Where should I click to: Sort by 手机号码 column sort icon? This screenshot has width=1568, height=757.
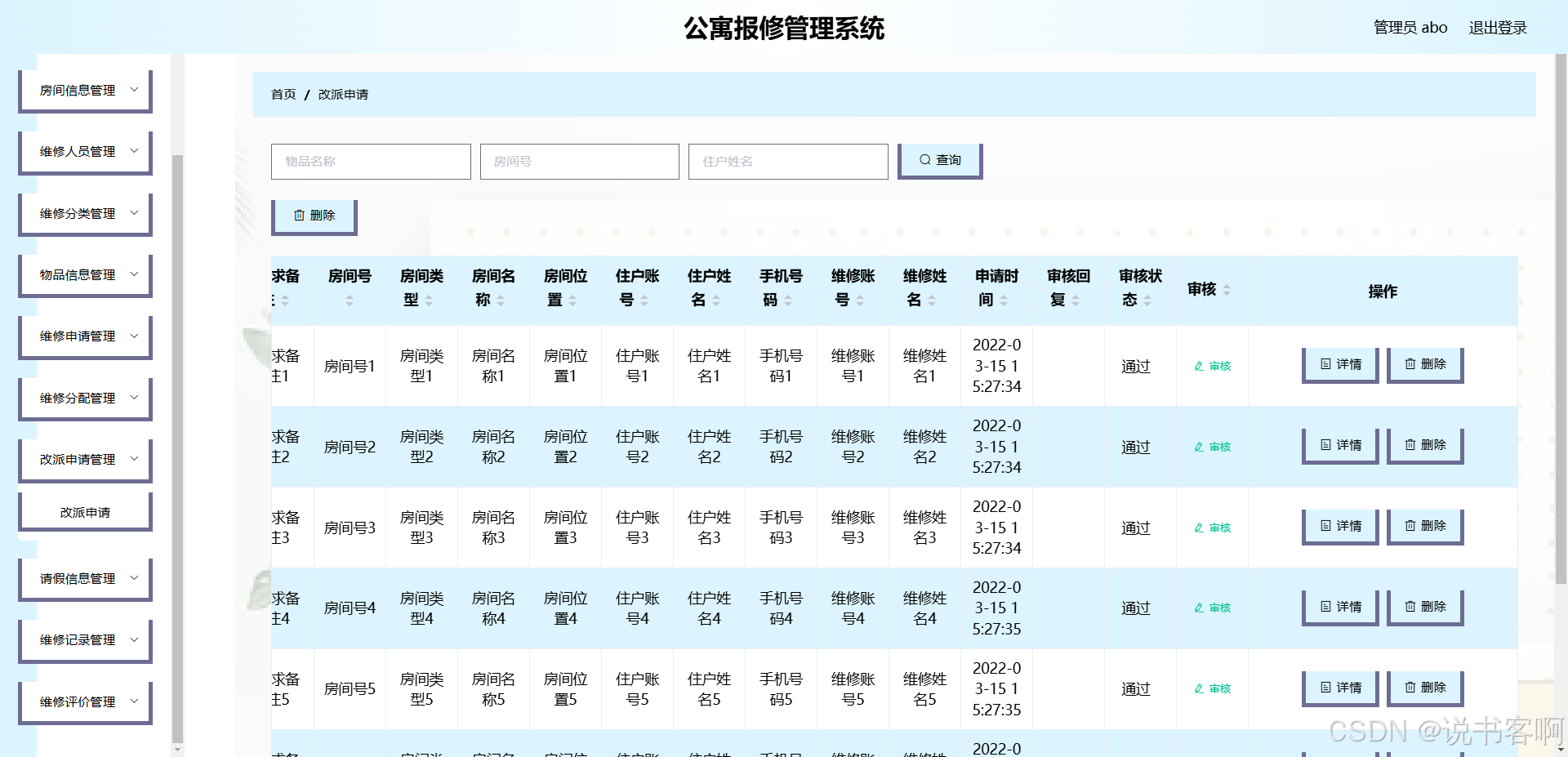(x=788, y=301)
